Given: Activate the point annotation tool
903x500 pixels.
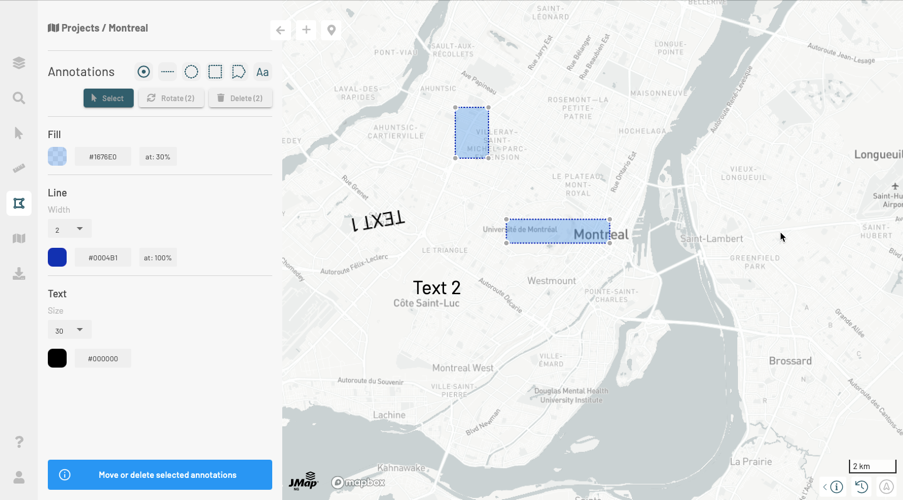Looking at the screenshot, I should [144, 72].
